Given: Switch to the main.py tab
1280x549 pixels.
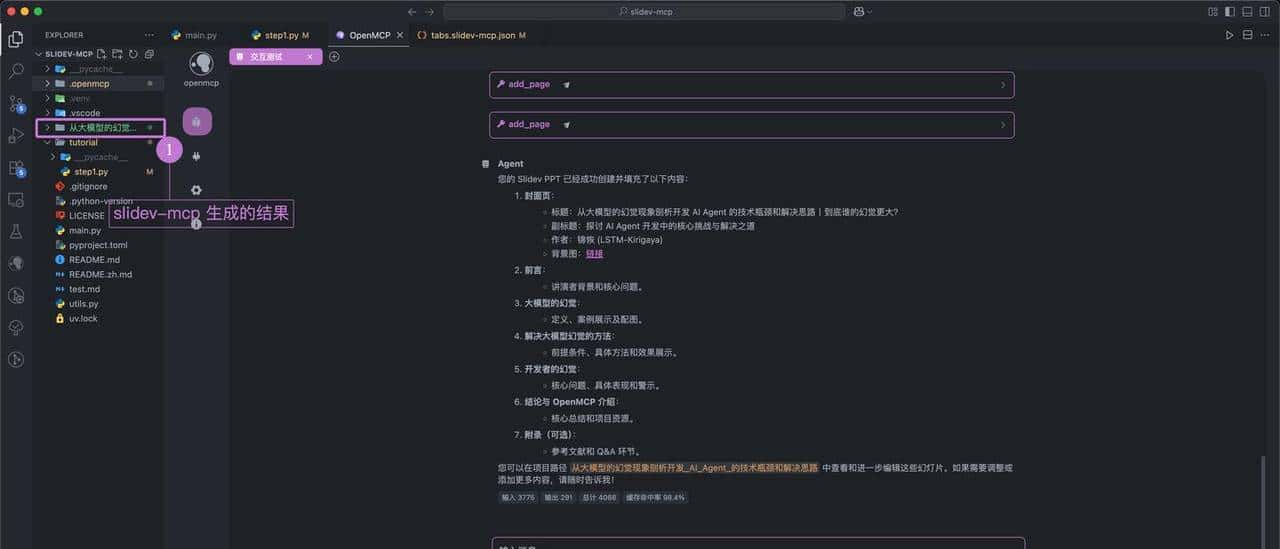Looking at the screenshot, I should 200,35.
